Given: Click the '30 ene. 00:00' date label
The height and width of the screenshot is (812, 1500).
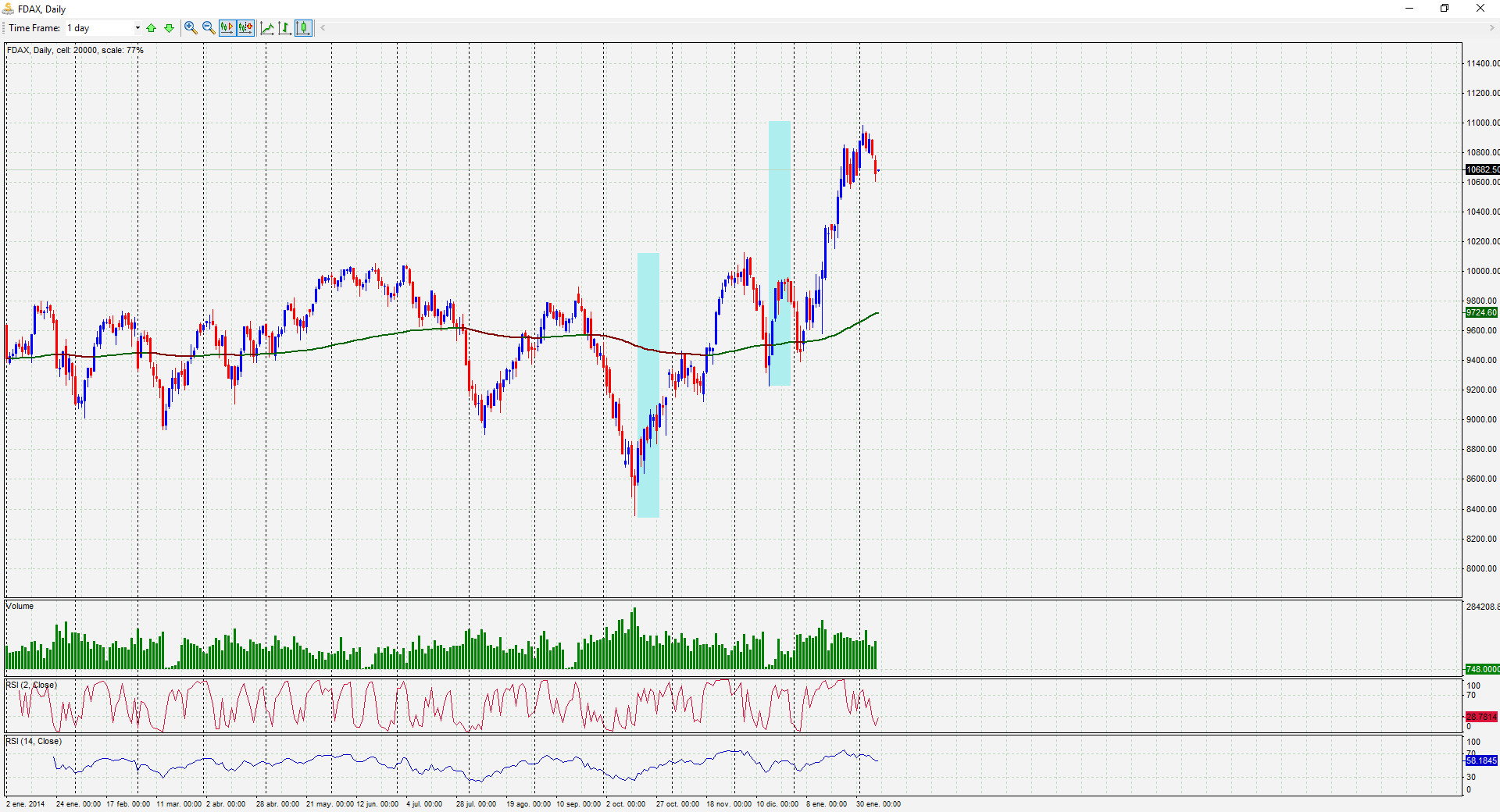Looking at the screenshot, I should coord(878,803).
